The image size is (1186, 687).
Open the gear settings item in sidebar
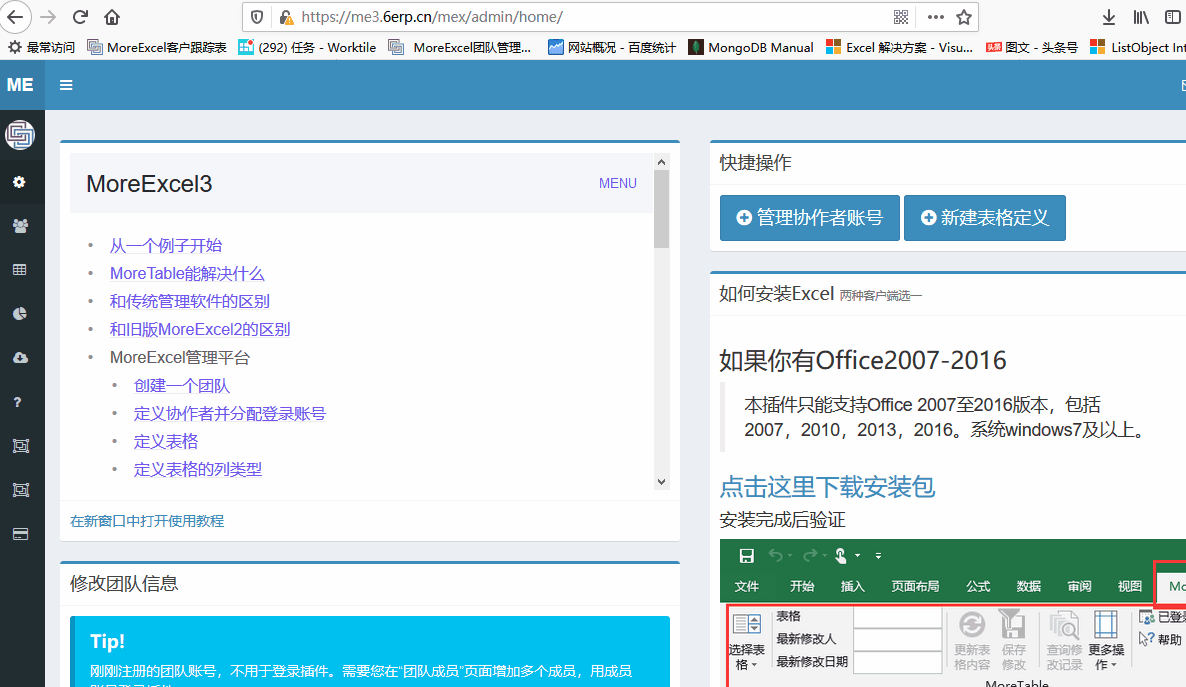19,182
